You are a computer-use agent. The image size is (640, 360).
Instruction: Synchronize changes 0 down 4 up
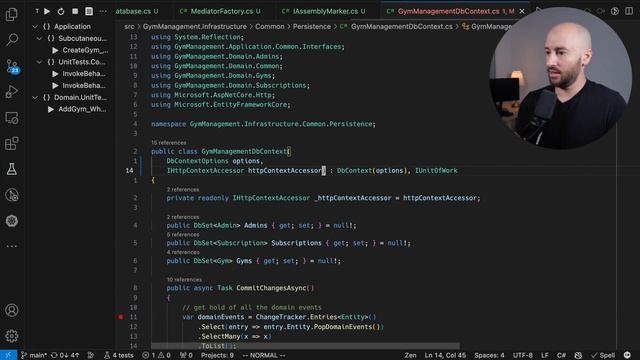click(65, 355)
